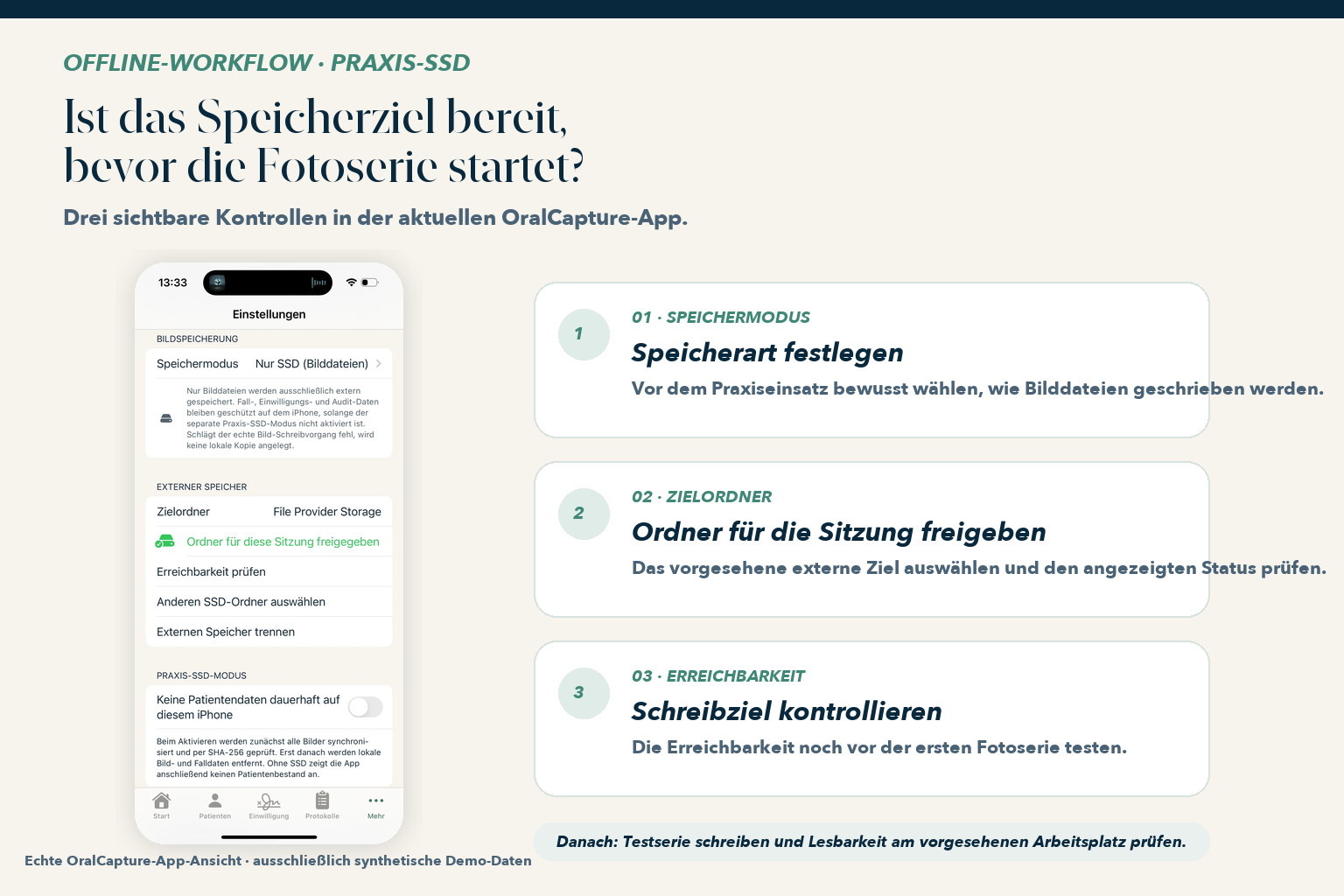Click the Beim Aktivieren SHA-256 explanation text

(269, 757)
